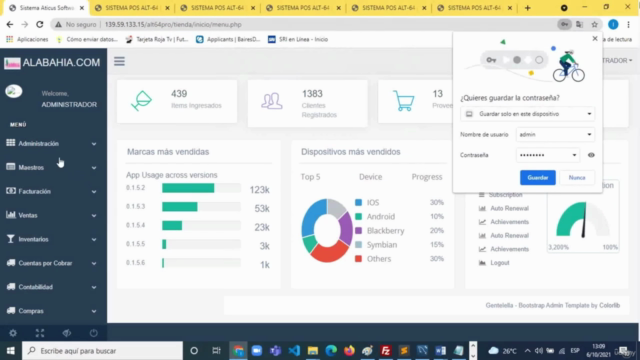Open the Tarjeta Roja Tv bookmark
640x360 pixels.
point(157,39)
